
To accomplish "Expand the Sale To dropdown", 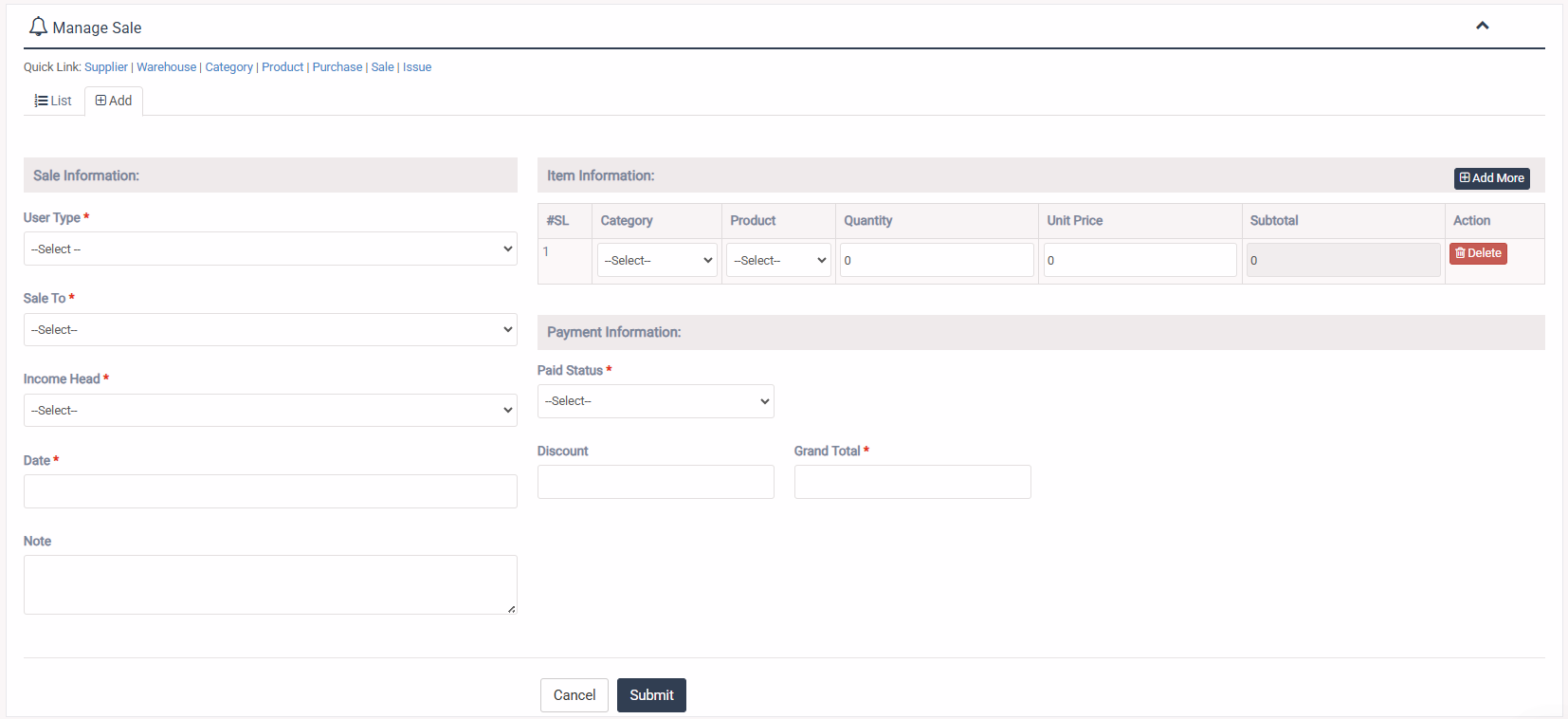I will 270,329.
